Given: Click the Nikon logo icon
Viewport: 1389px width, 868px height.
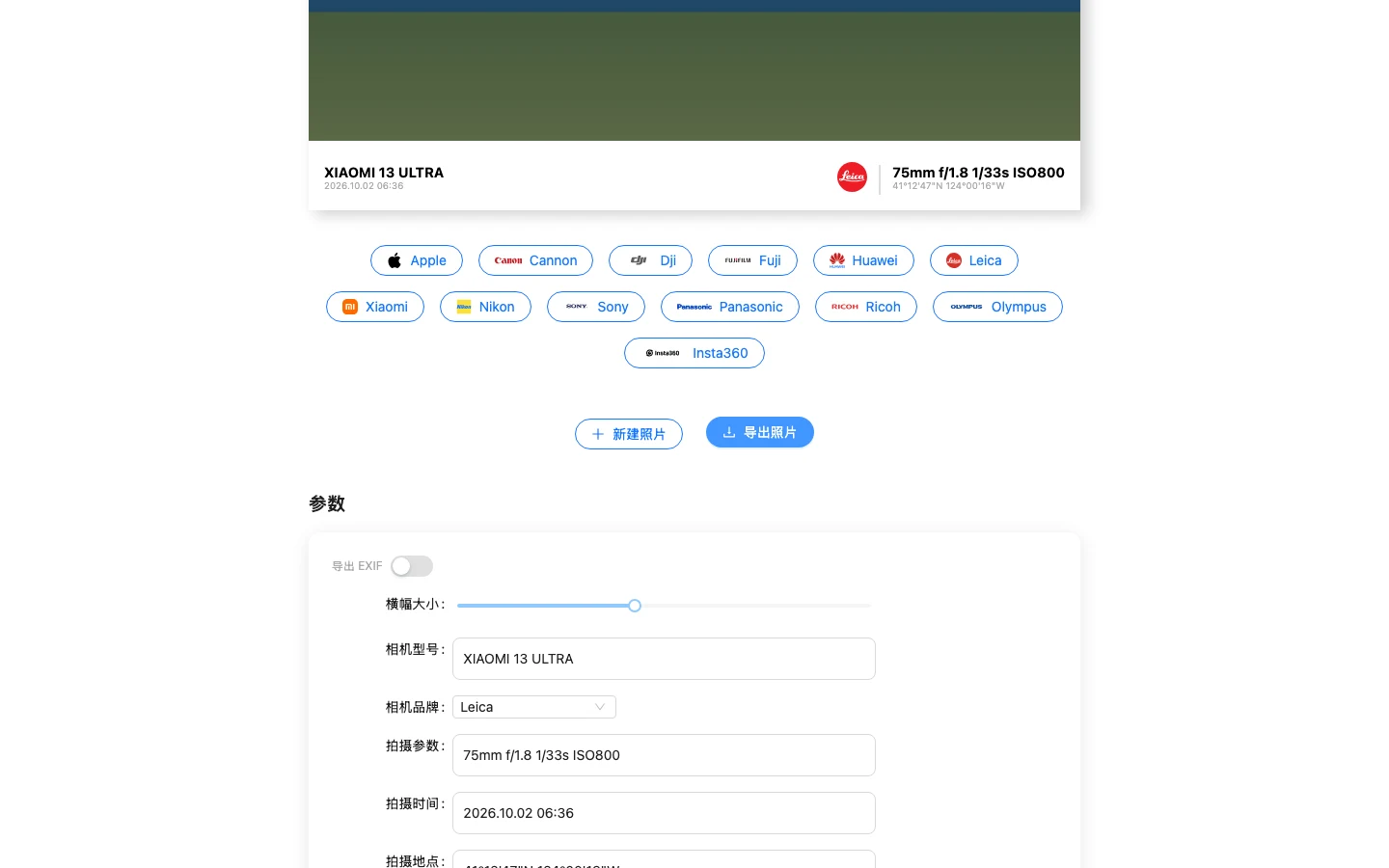Looking at the screenshot, I should pos(464,307).
